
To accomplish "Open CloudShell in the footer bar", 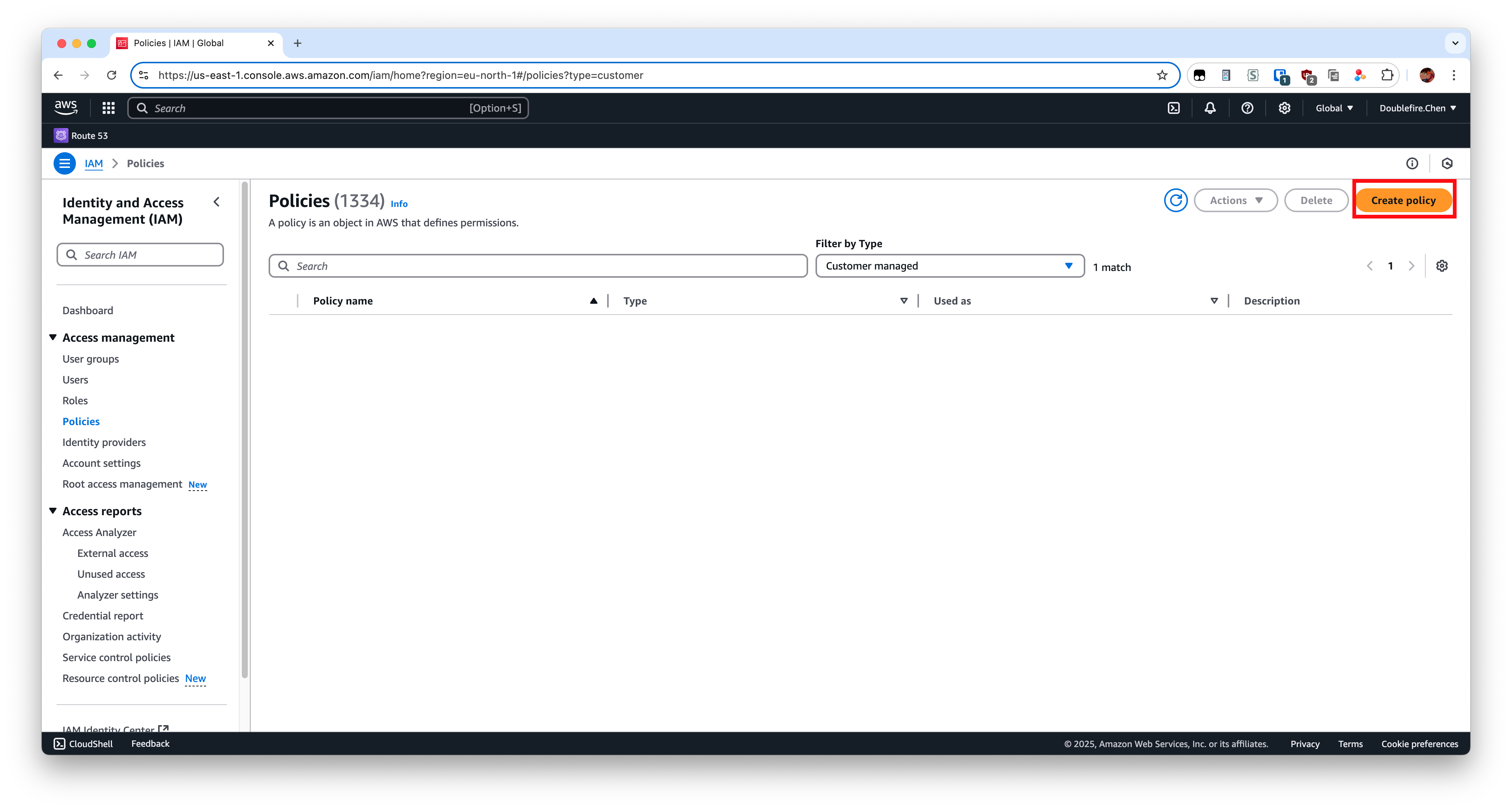I will pos(83,744).
